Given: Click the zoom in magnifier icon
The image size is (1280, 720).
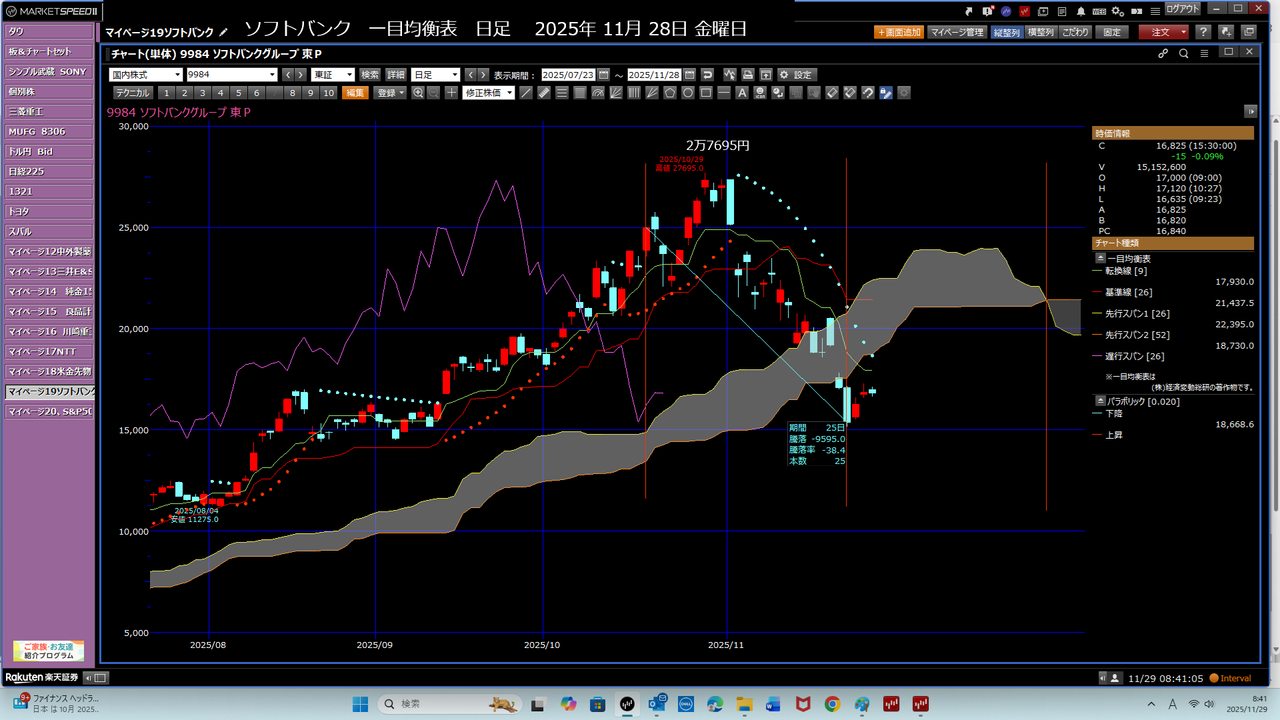Looking at the screenshot, I should 418,93.
